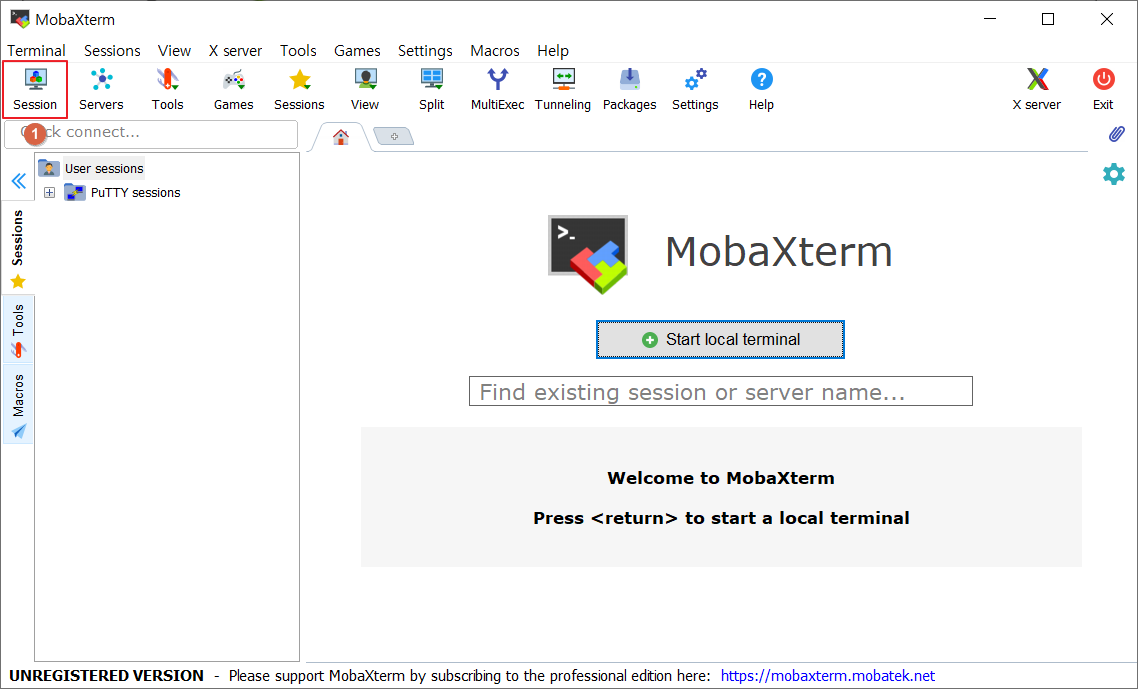Open the Tunneling toolbar icon
Image resolution: width=1138 pixels, height=689 pixels.
[x=563, y=89]
